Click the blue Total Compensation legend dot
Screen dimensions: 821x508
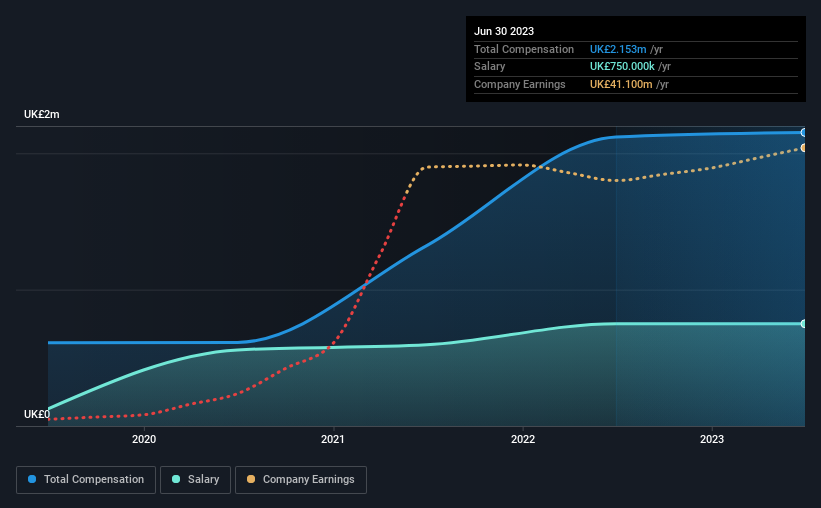32,479
